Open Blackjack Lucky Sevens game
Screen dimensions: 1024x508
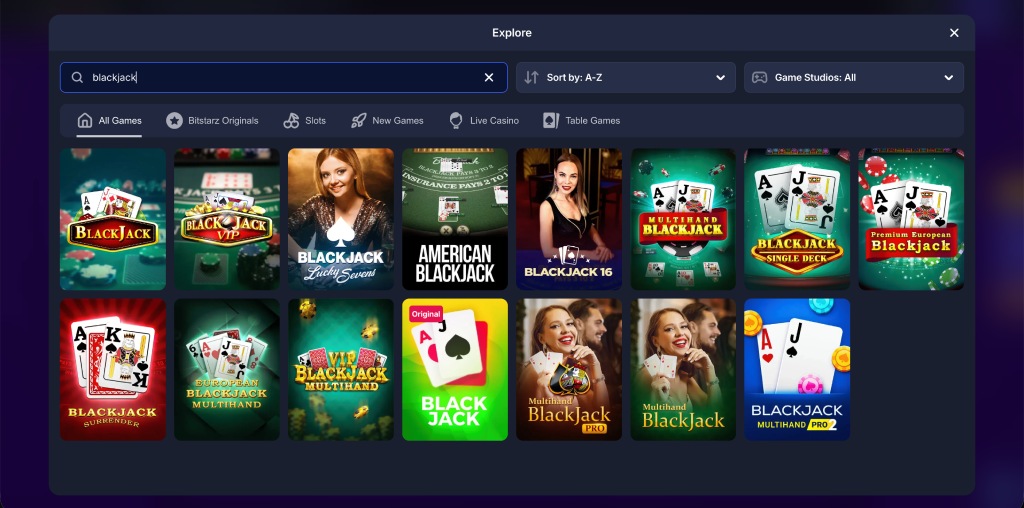(x=341, y=219)
